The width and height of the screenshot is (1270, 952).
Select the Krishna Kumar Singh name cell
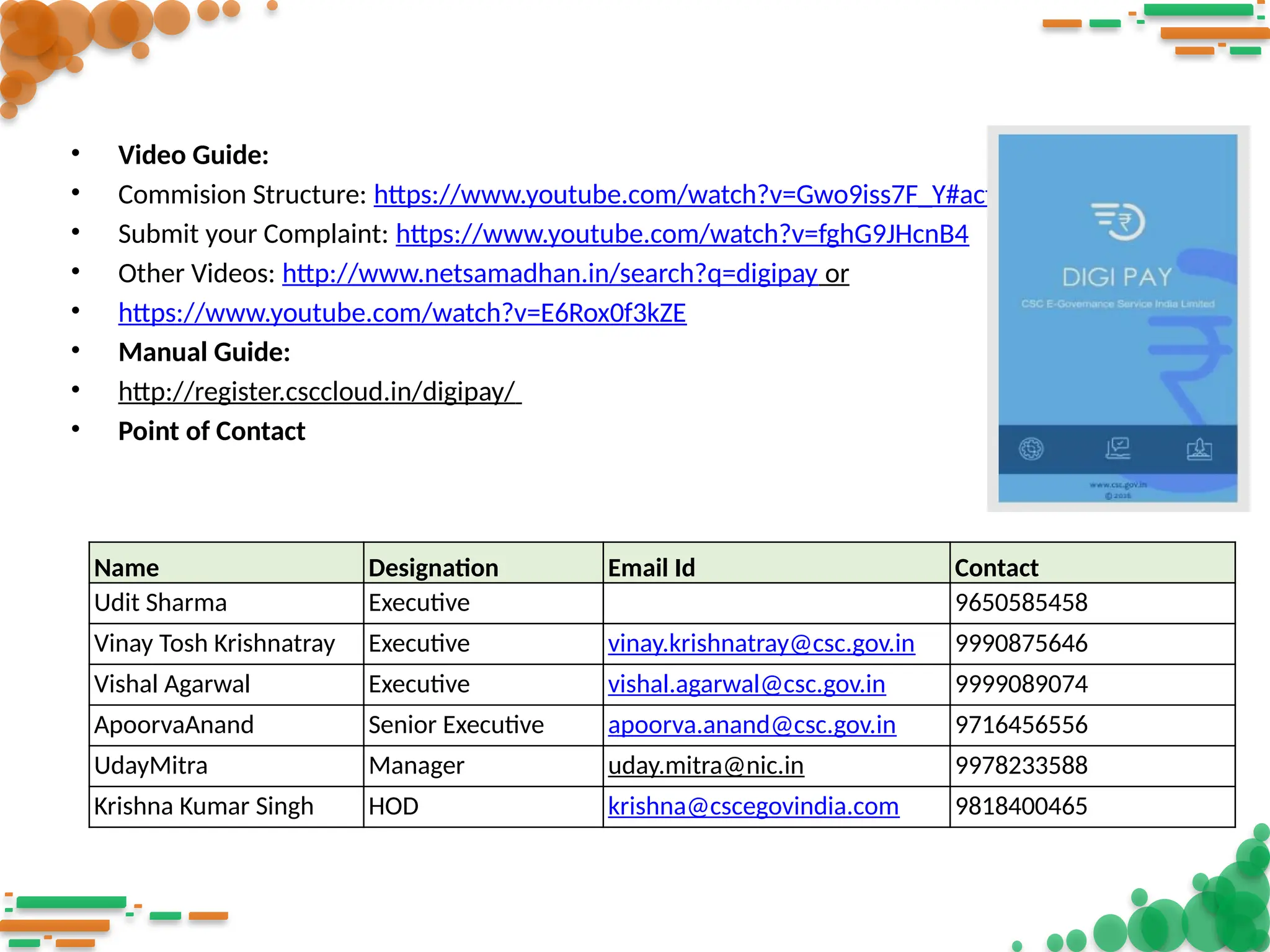point(226,807)
